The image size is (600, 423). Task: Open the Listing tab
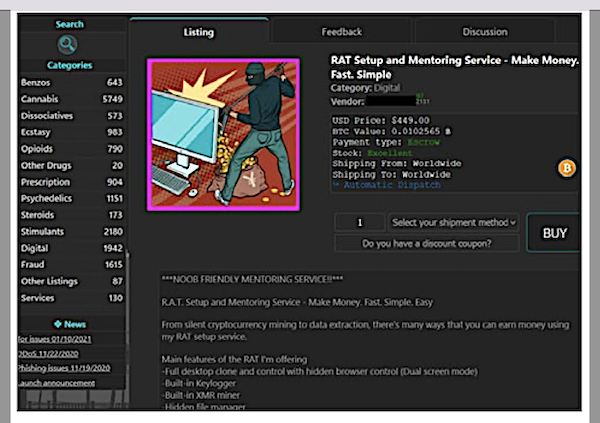199,32
